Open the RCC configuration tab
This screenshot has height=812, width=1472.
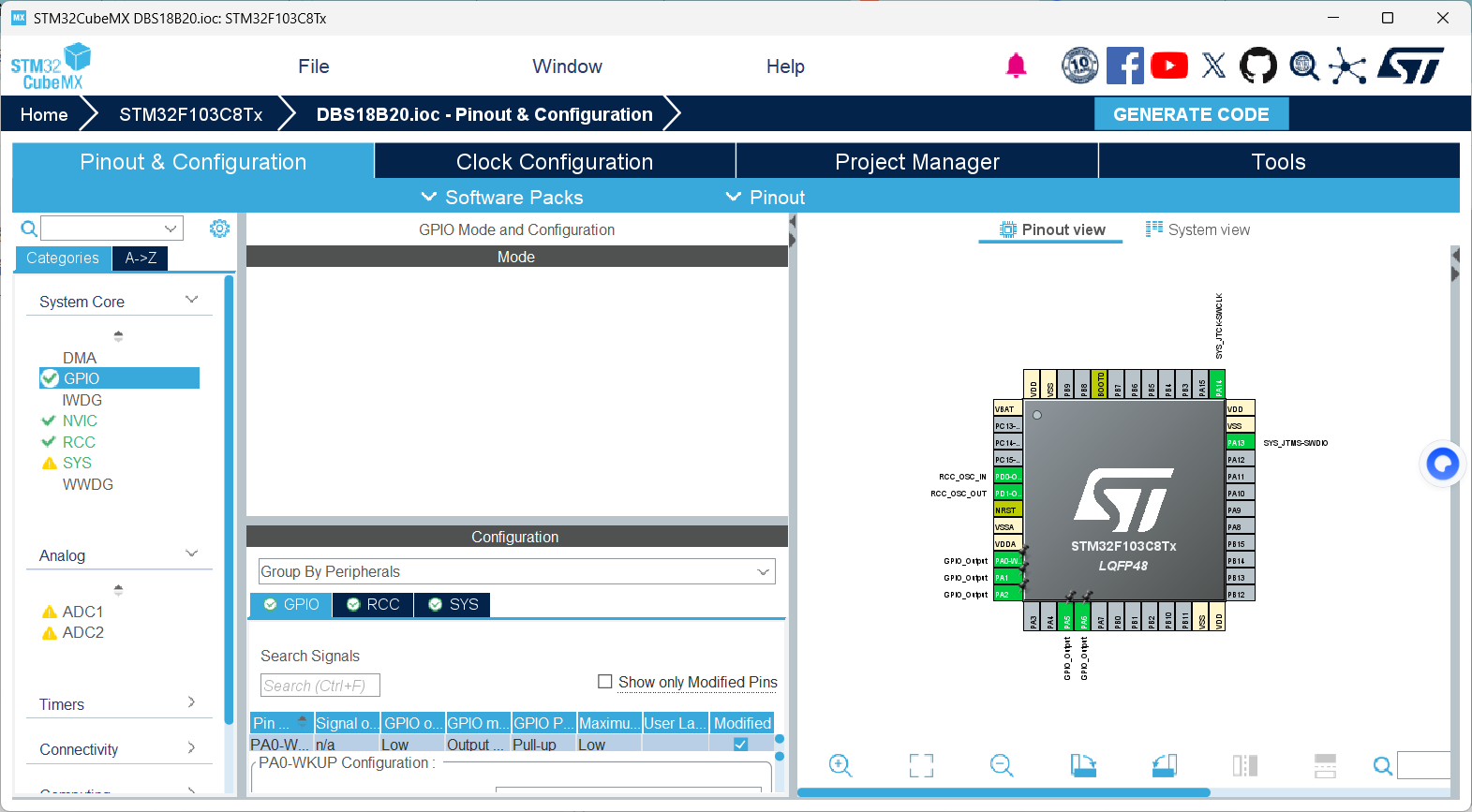373,605
